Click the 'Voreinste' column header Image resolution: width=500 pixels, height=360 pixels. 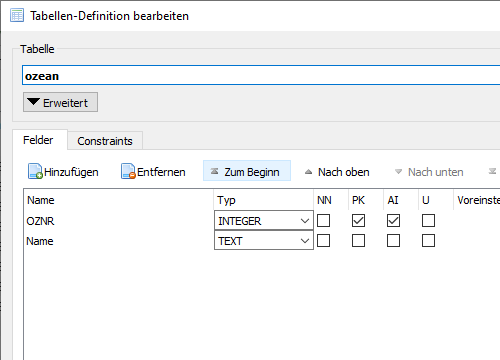pyautogui.click(x=477, y=200)
